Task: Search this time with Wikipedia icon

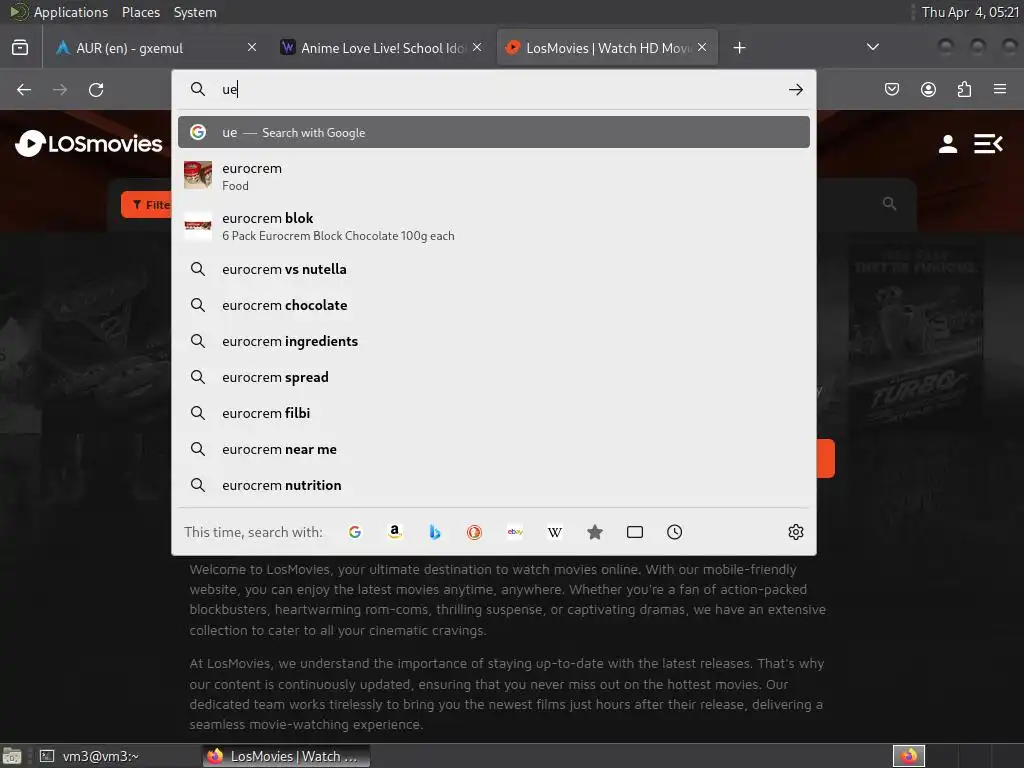Action: pyautogui.click(x=554, y=532)
